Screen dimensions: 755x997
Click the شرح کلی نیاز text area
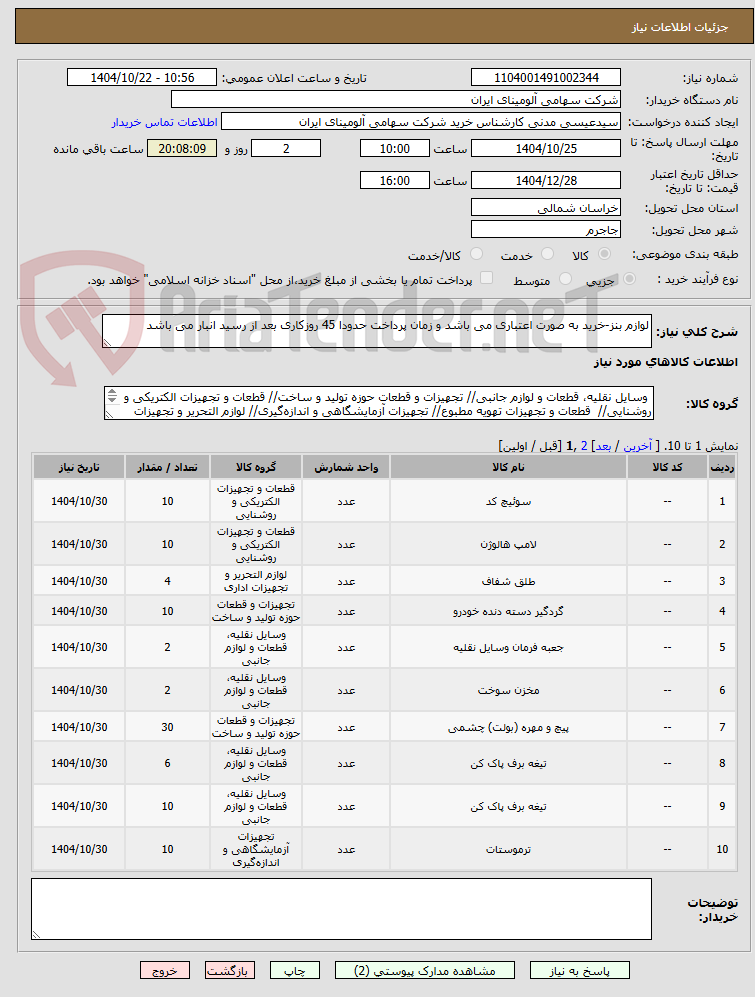point(377,331)
